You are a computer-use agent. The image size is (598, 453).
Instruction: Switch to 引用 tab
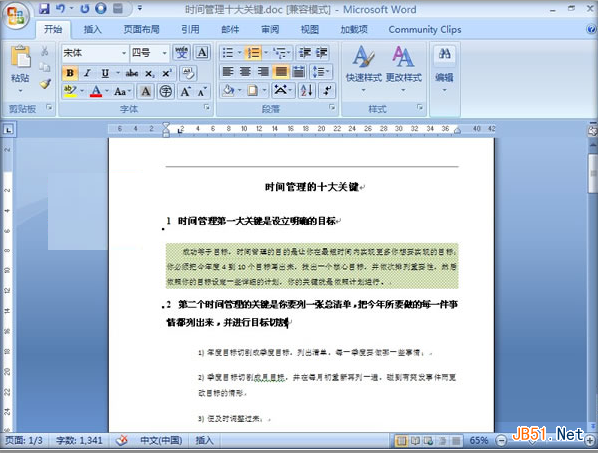[x=190, y=29]
